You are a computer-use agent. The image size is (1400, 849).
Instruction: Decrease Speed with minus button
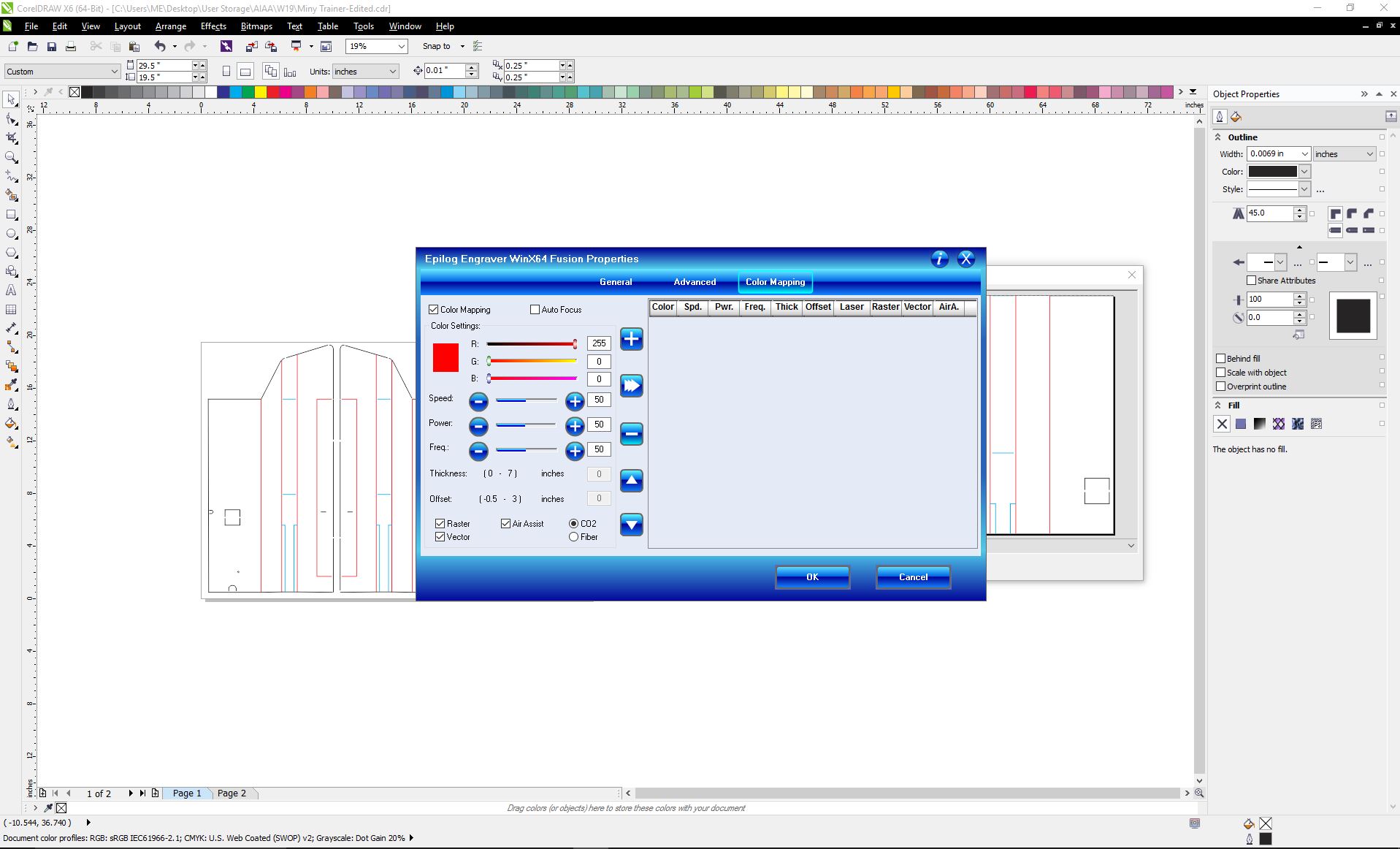[478, 401]
